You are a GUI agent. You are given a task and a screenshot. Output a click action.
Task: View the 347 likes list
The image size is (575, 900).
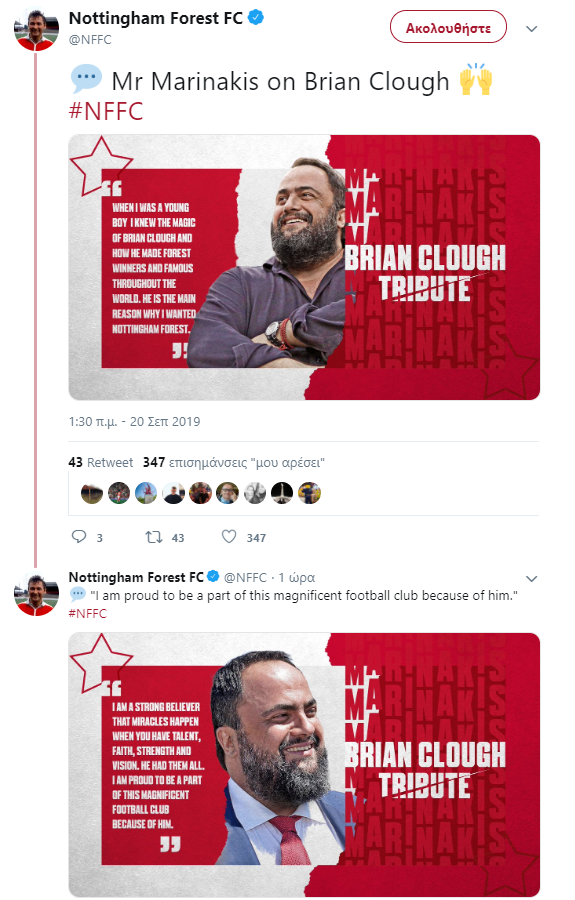coord(234,463)
